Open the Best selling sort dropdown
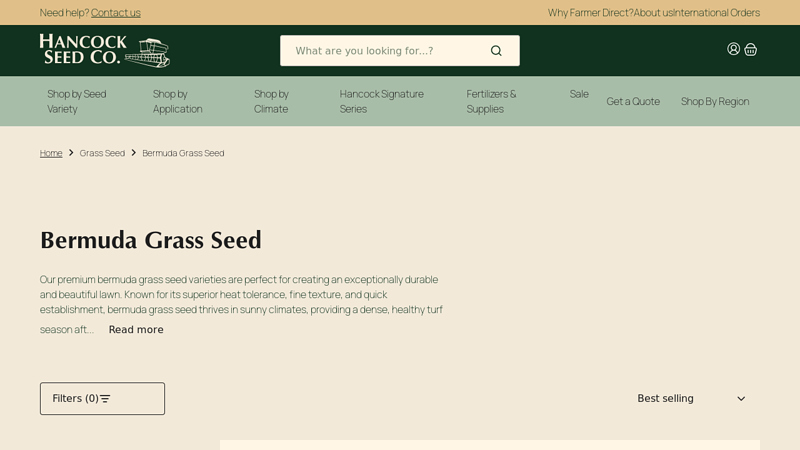800x450 pixels. coord(691,398)
